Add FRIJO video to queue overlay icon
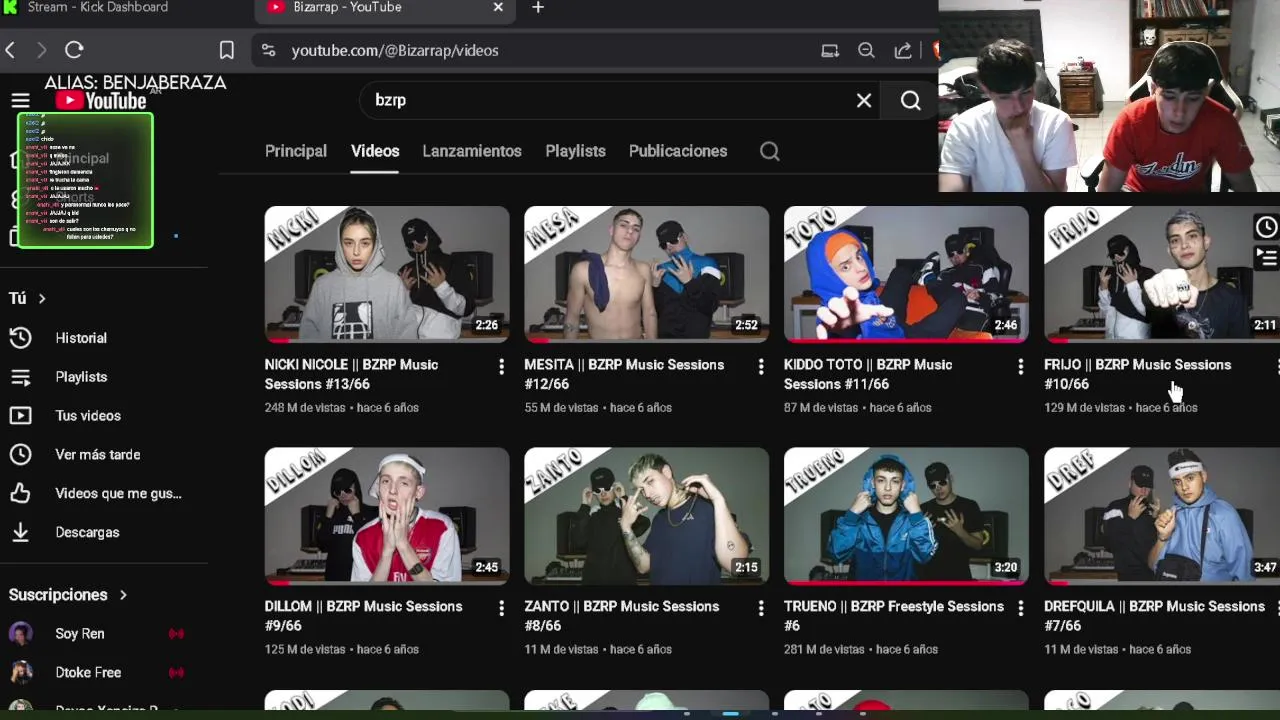The width and height of the screenshot is (1280, 720). tap(1266, 258)
